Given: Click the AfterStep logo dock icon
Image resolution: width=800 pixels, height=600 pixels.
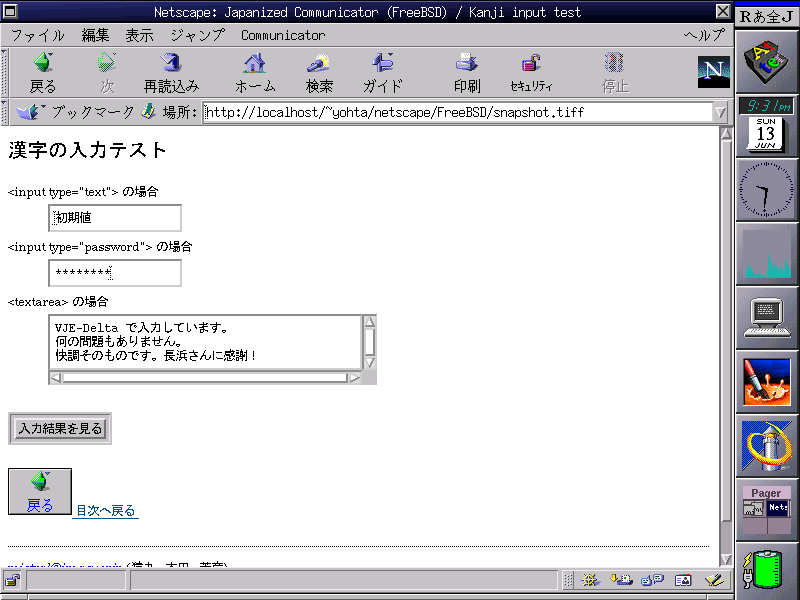Looking at the screenshot, I should pyautogui.click(x=766, y=62).
